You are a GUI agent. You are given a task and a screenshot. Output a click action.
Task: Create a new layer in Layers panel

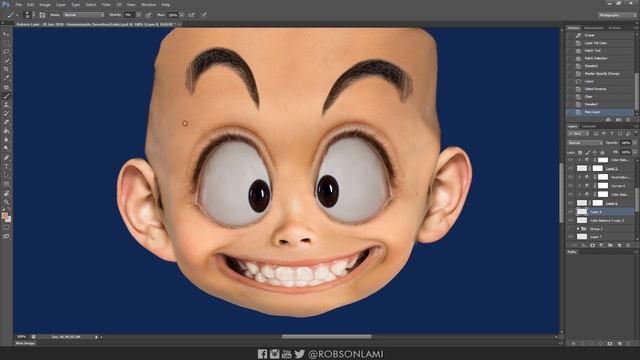coord(620,245)
